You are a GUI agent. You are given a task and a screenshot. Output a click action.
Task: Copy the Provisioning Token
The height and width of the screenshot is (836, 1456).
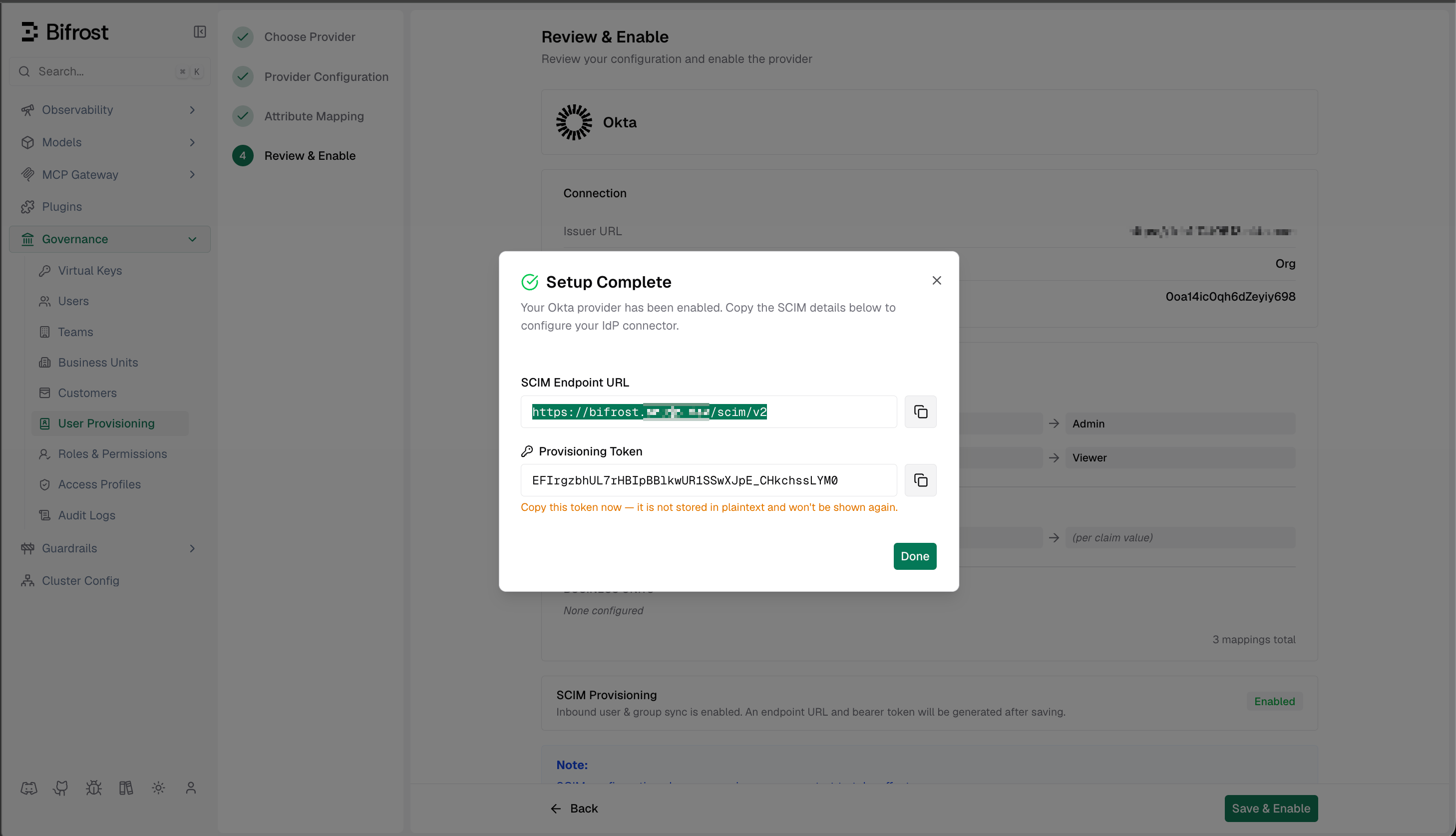(920, 480)
